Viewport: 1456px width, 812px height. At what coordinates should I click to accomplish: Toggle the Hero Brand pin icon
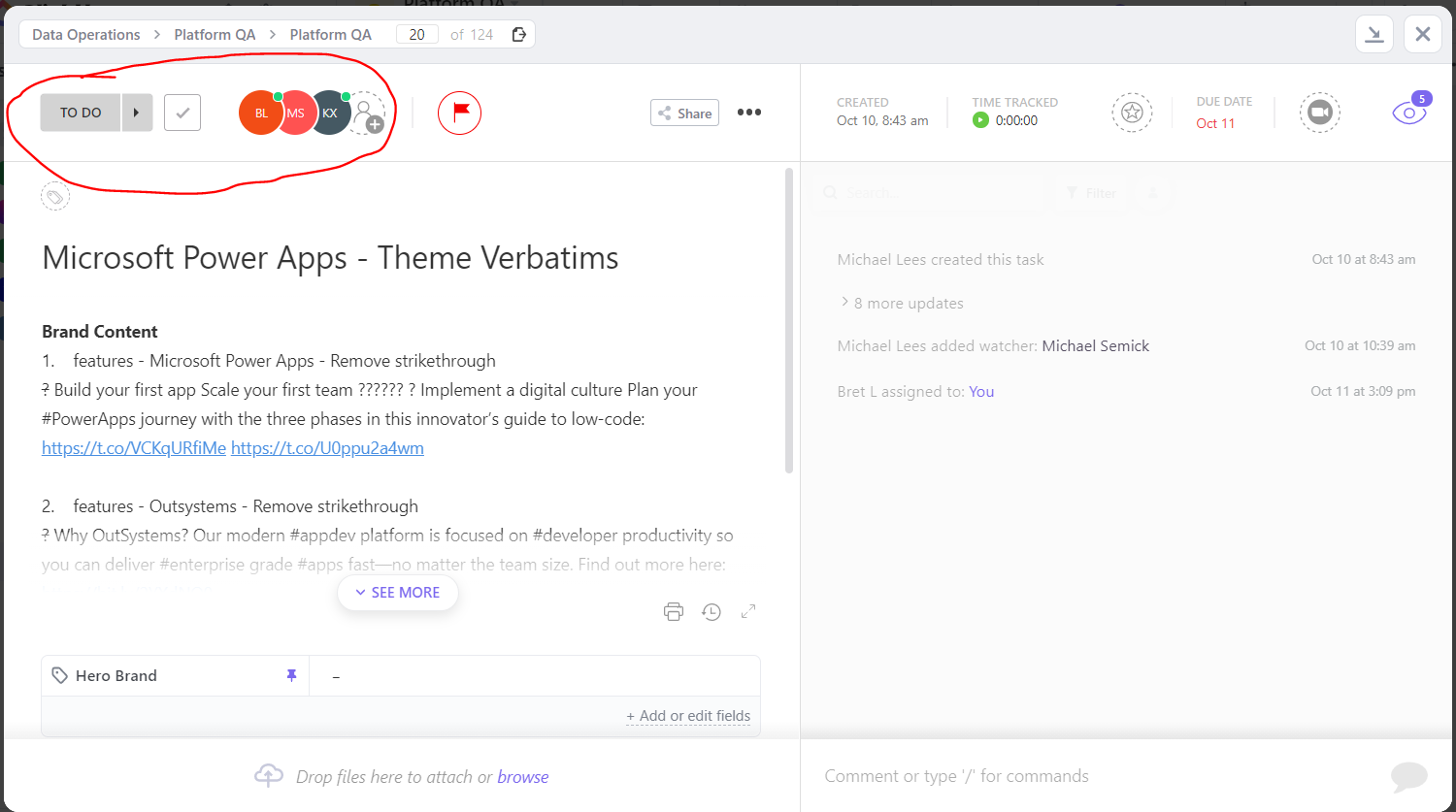[x=291, y=675]
